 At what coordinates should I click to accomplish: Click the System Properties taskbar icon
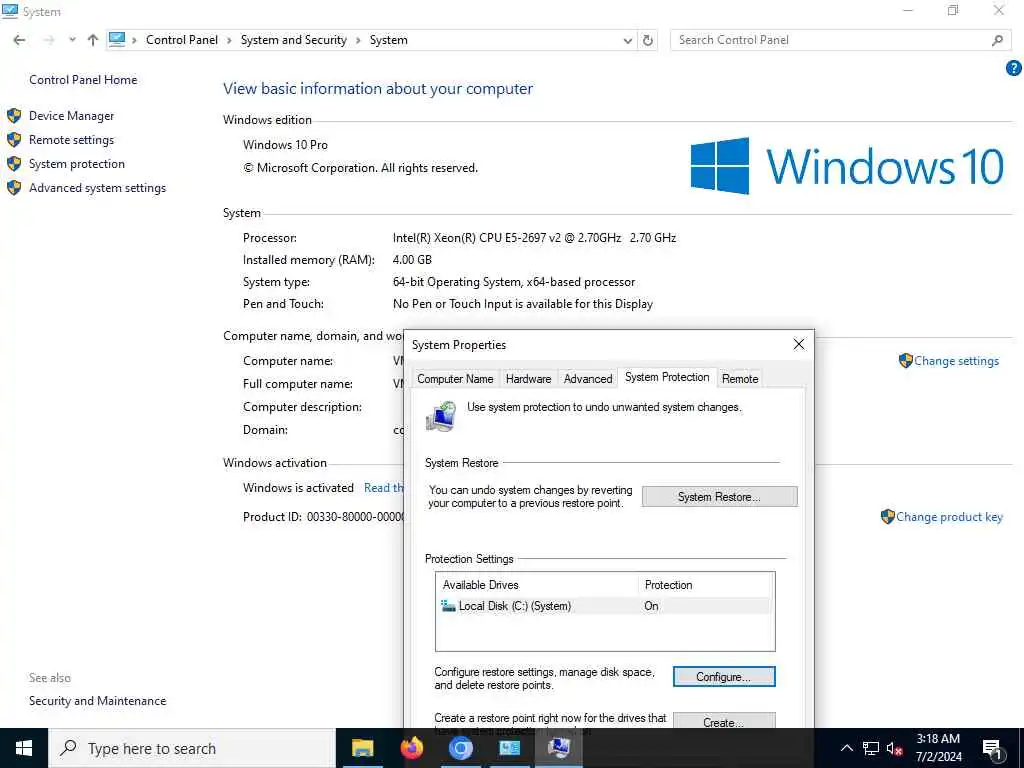click(x=559, y=748)
